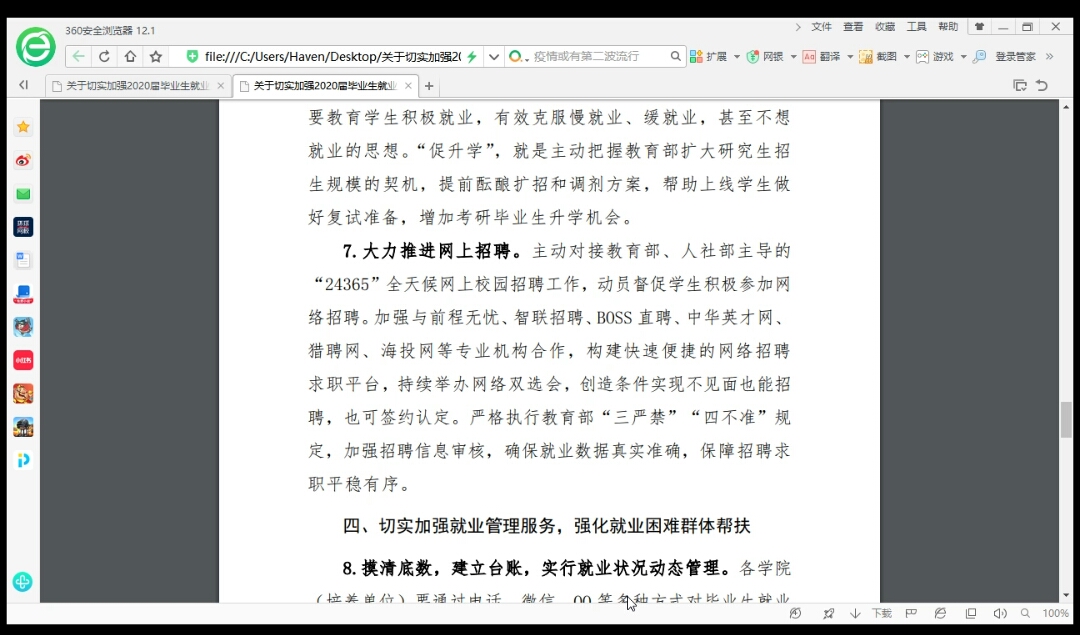Open a new tab with the plus button
This screenshot has width=1080, height=635.
(429, 86)
